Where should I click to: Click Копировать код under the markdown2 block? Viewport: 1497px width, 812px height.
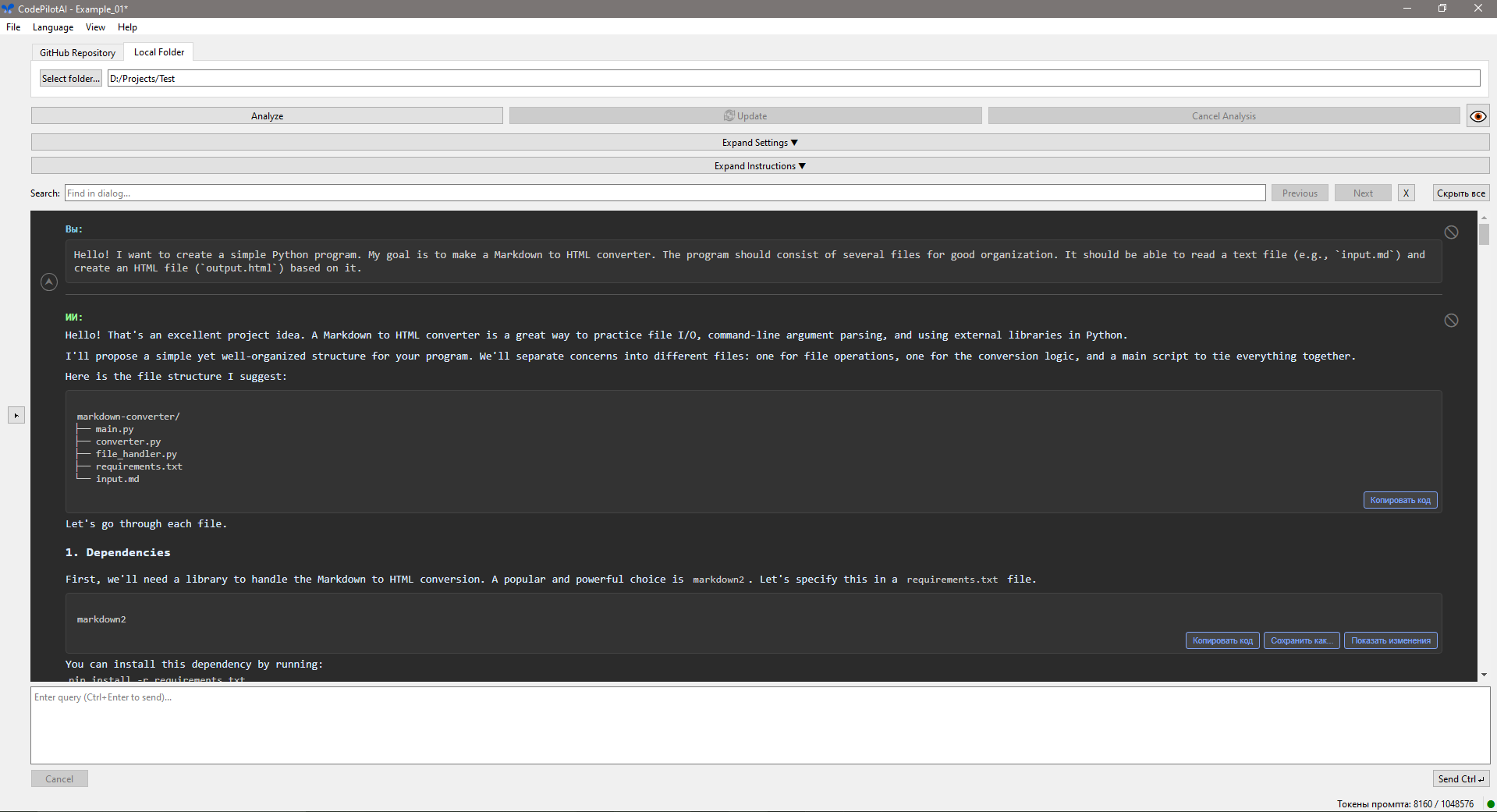1222,641
